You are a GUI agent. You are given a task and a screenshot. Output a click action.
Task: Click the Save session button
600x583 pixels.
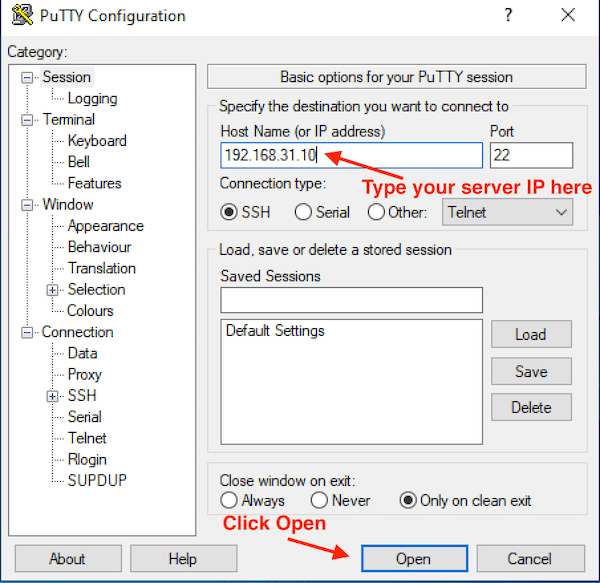(x=531, y=371)
